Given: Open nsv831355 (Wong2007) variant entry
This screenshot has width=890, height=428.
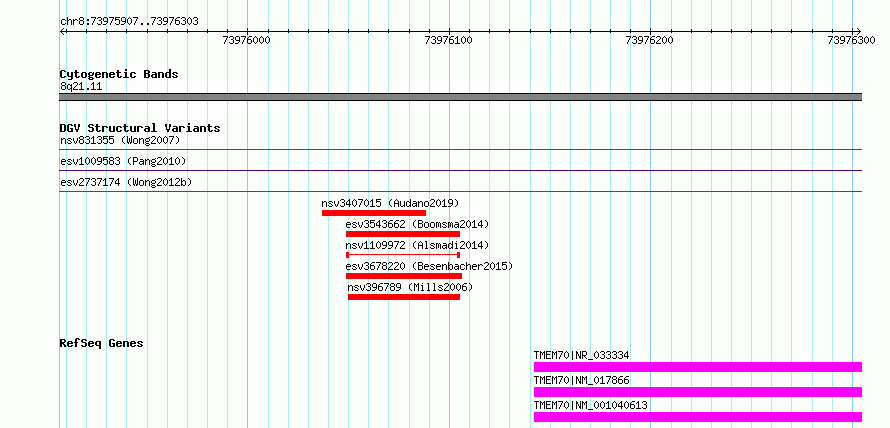Looking at the screenshot, I should 120,140.
